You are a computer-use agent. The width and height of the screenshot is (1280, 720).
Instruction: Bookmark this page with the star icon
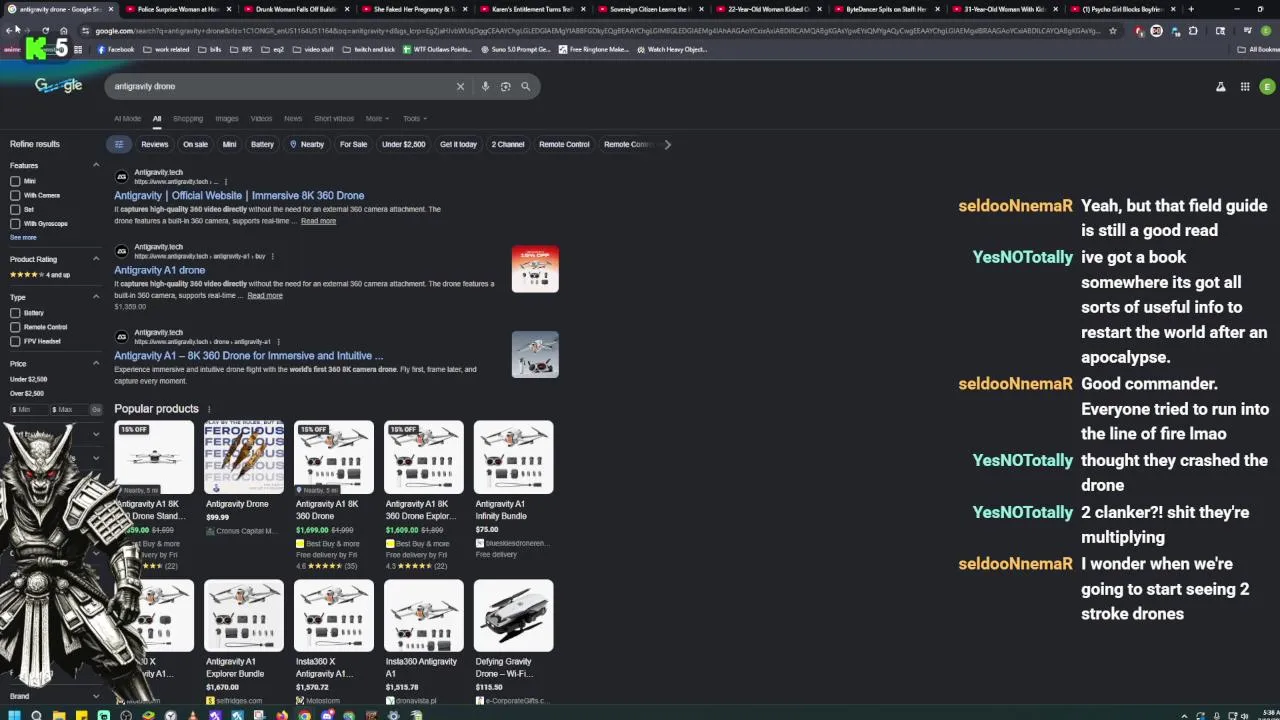click(x=1112, y=31)
